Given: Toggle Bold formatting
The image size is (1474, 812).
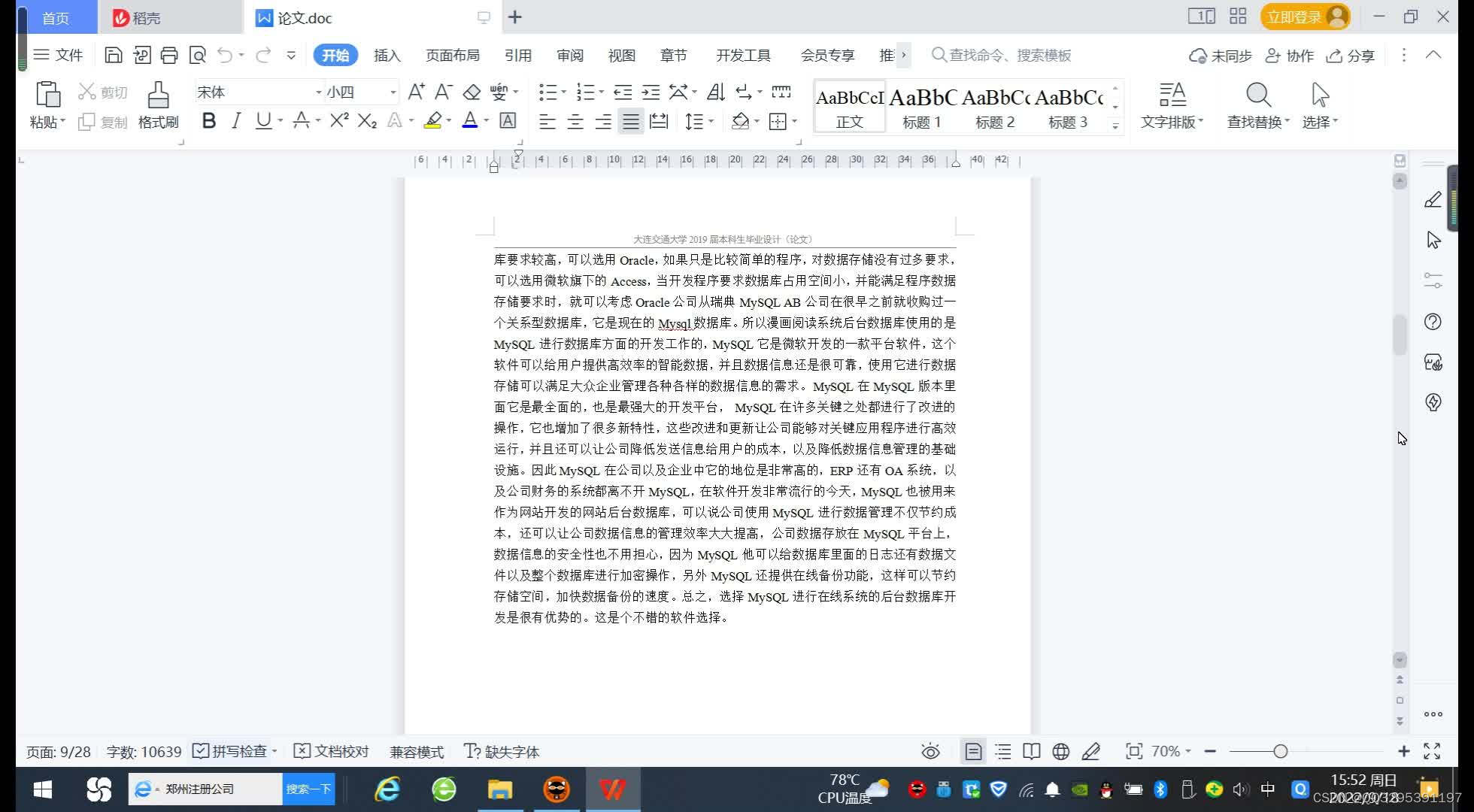Looking at the screenshot, I should [x=209, y=120].
